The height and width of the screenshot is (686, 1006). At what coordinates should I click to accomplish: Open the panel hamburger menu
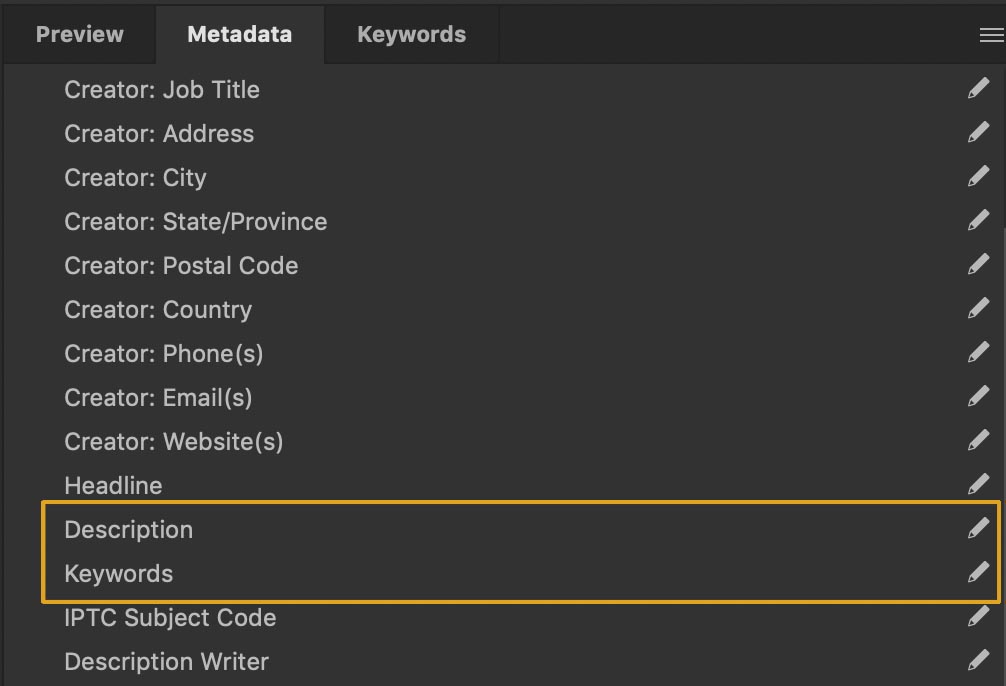992,35
